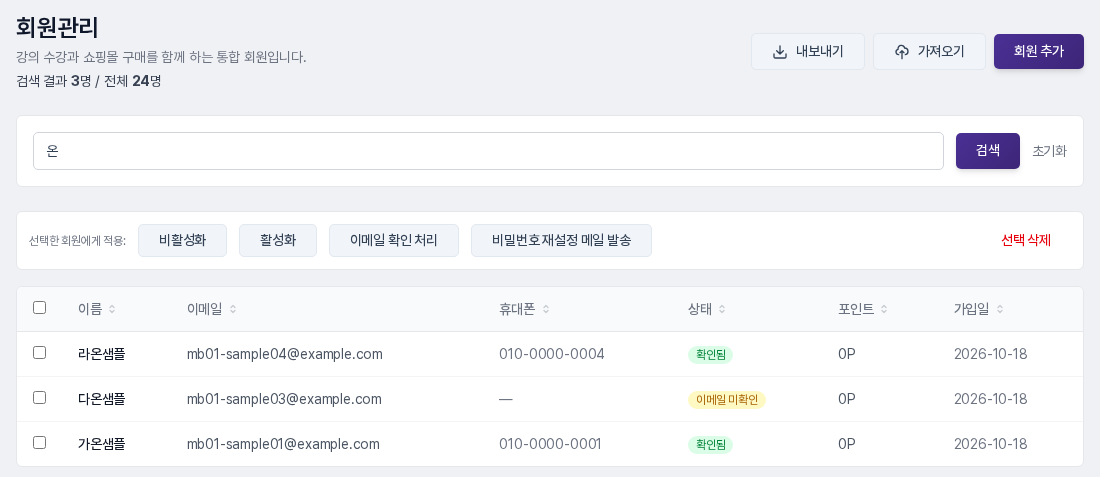The width and height of the screenshot is (1100, 477).
Task: Focus the member search input field
Action: (x=488, y=151)
